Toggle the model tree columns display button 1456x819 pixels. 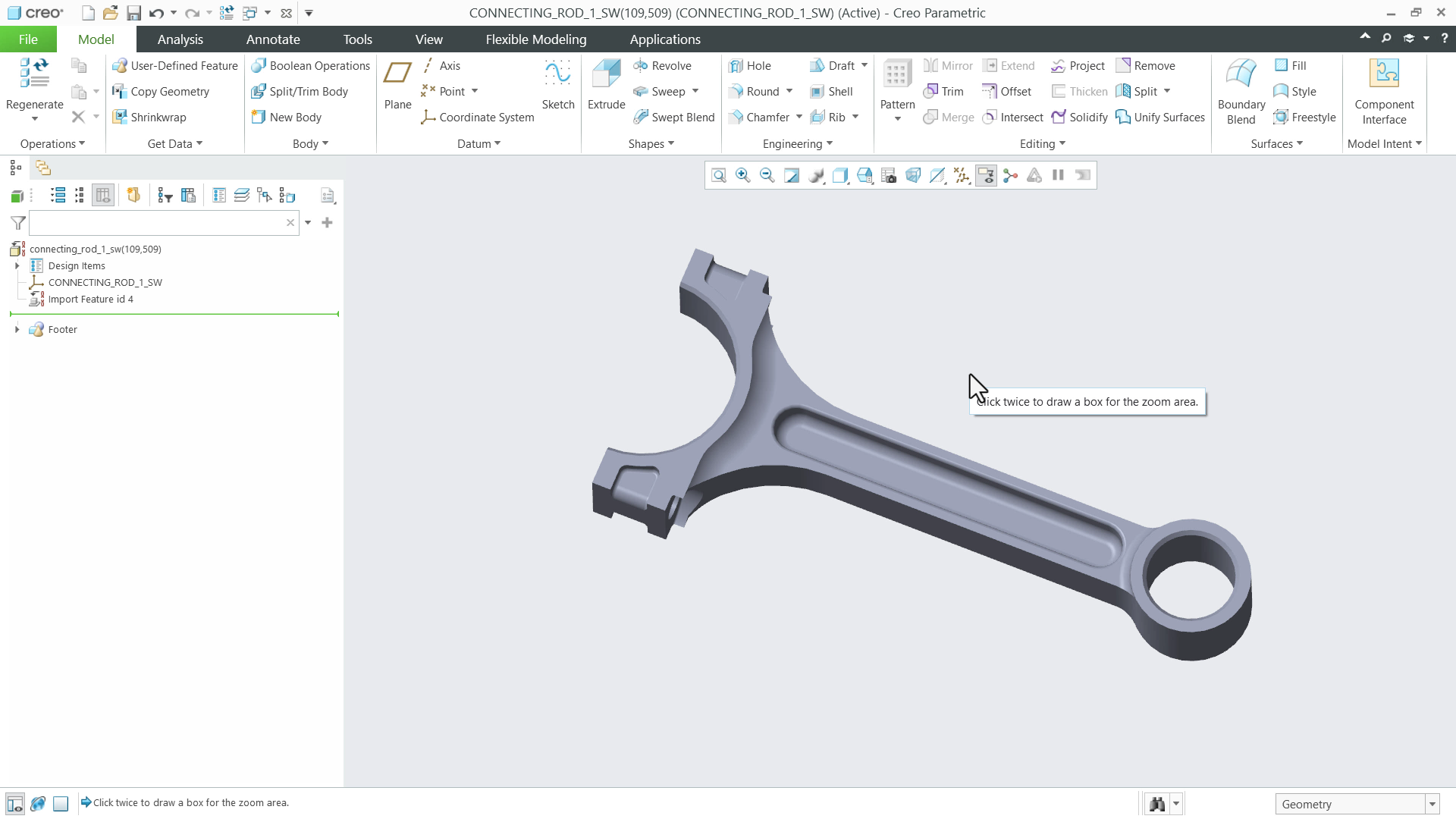point(102,196)
